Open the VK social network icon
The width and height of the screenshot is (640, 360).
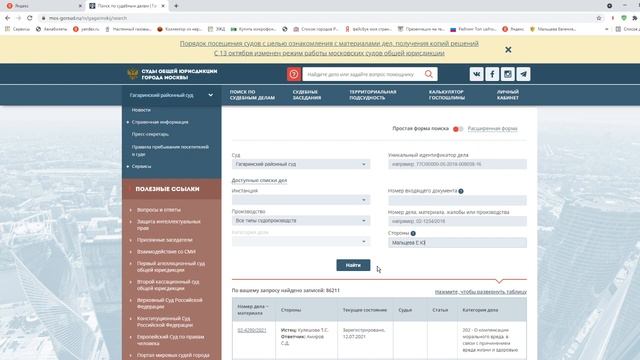click(476, 74)
